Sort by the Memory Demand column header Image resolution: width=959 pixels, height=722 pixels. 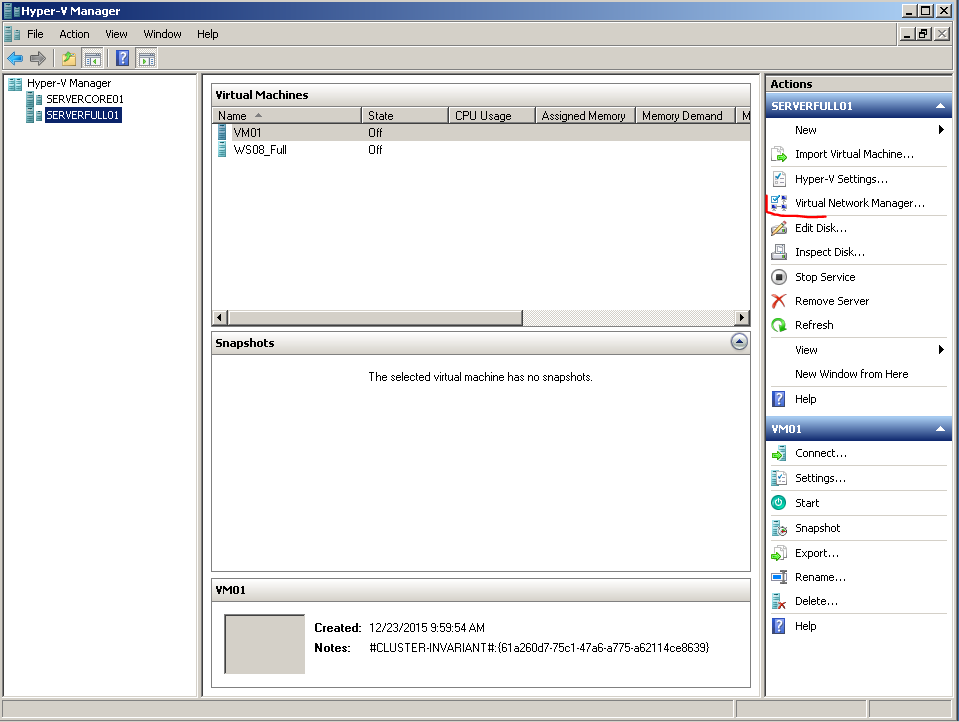pyautogui.click(x=686, y=116)
